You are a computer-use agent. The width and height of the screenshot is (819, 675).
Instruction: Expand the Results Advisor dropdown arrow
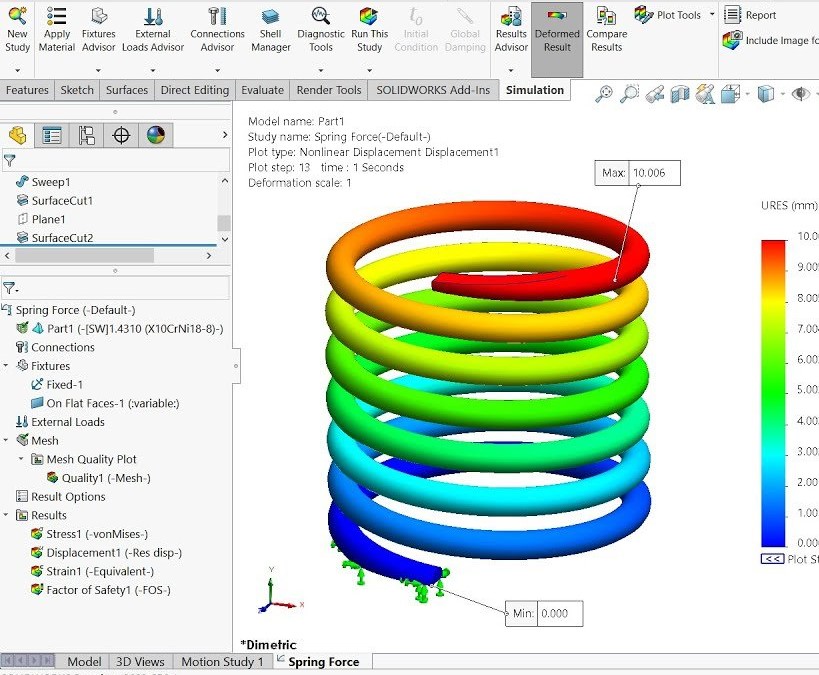click(511, 71)
